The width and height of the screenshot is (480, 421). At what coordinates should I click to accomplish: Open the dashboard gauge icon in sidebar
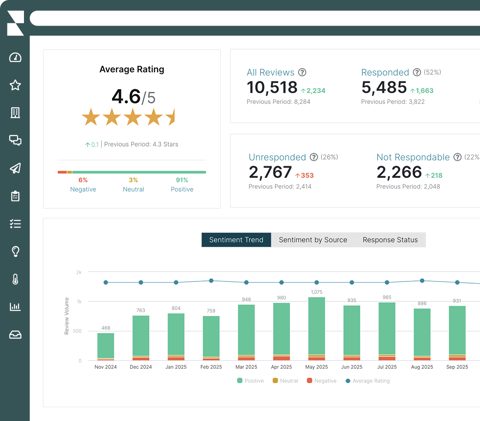(x=15, y=57)
